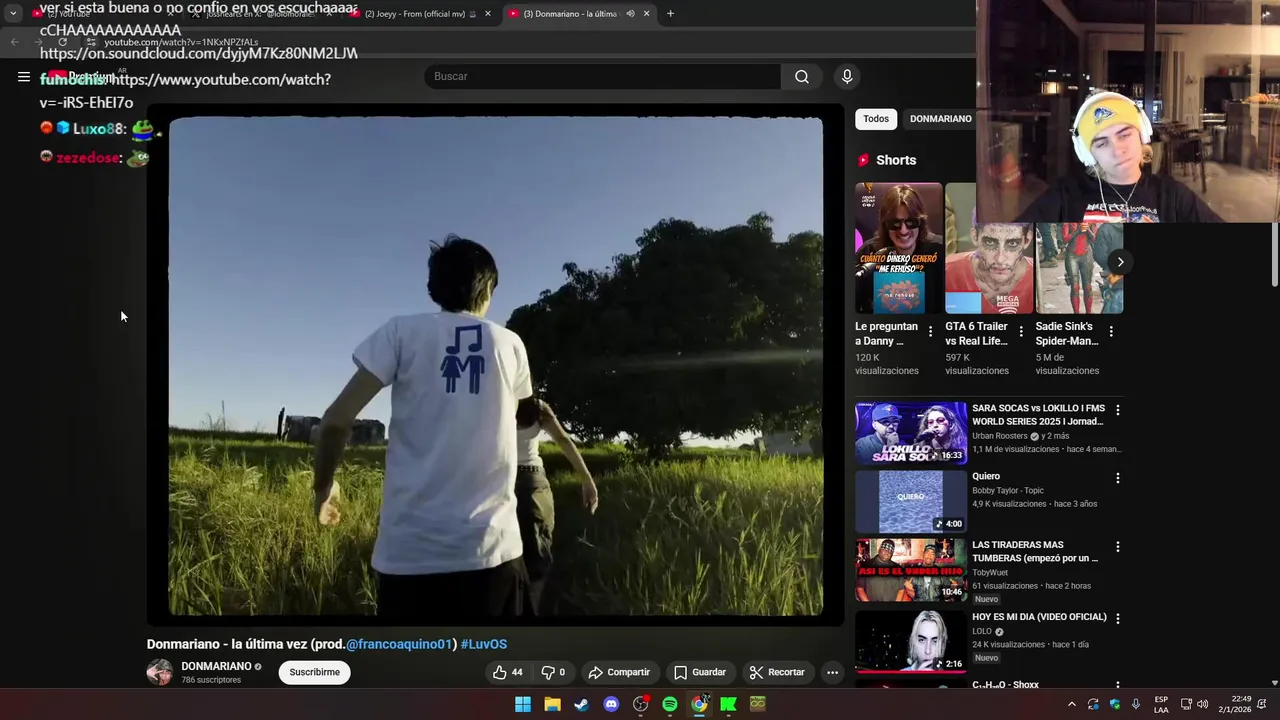The height and width of the screenshot is (720, 1280).
Task: Open options for HOY ES MI DIA
Action: (1117, 619)
